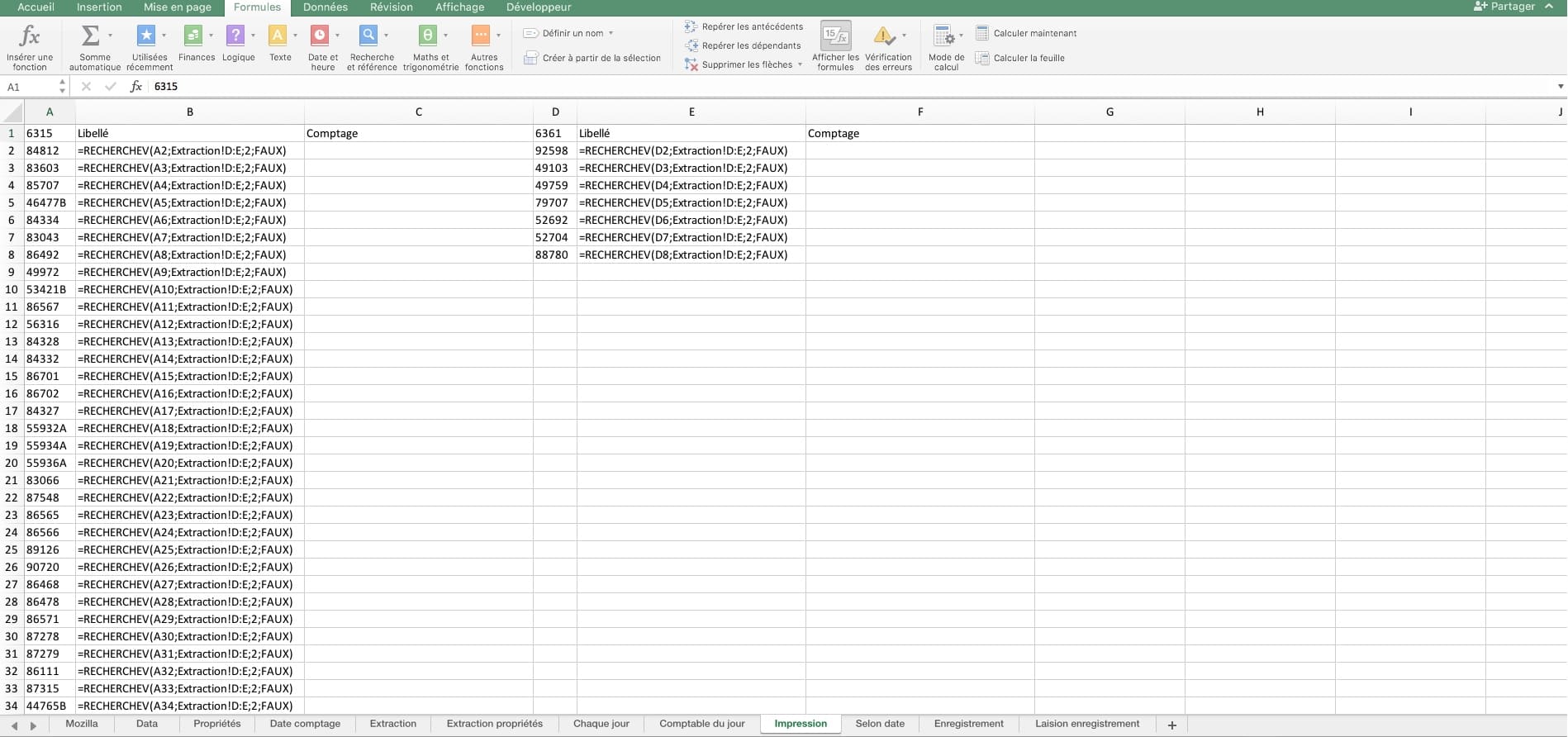Image resolution: width=1568 pixels, height=737 pixels.
Task: Expand the Définir un nom dropdown arrow
Action: [611, 34]
